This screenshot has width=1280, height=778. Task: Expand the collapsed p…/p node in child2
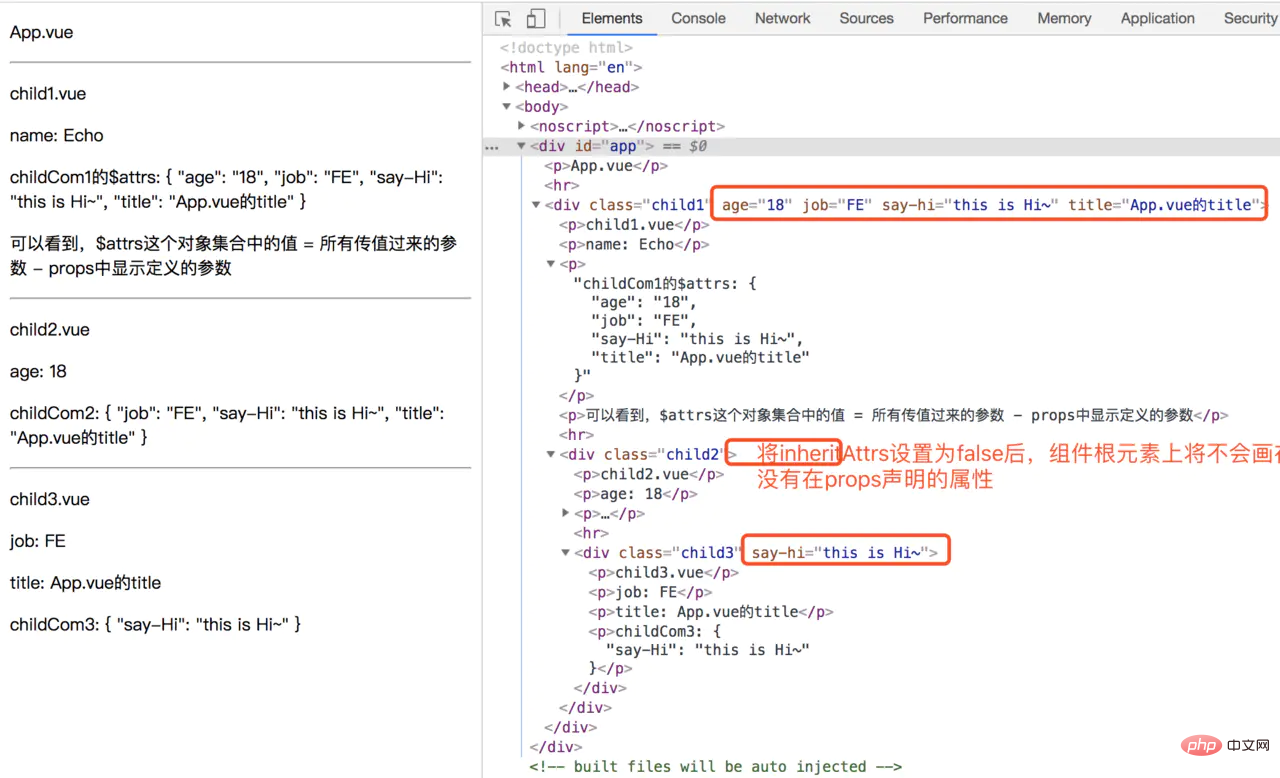[566, 513]
